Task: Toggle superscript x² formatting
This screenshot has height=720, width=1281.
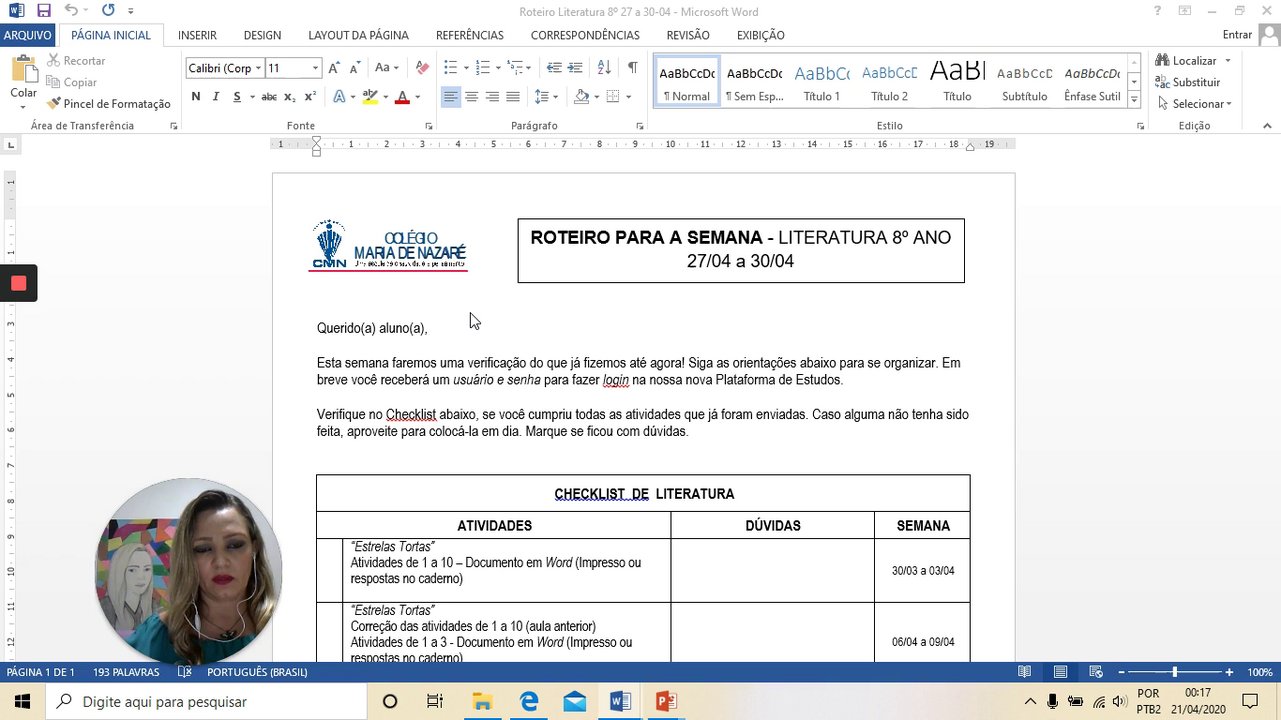Action: (x=310, y=97)
